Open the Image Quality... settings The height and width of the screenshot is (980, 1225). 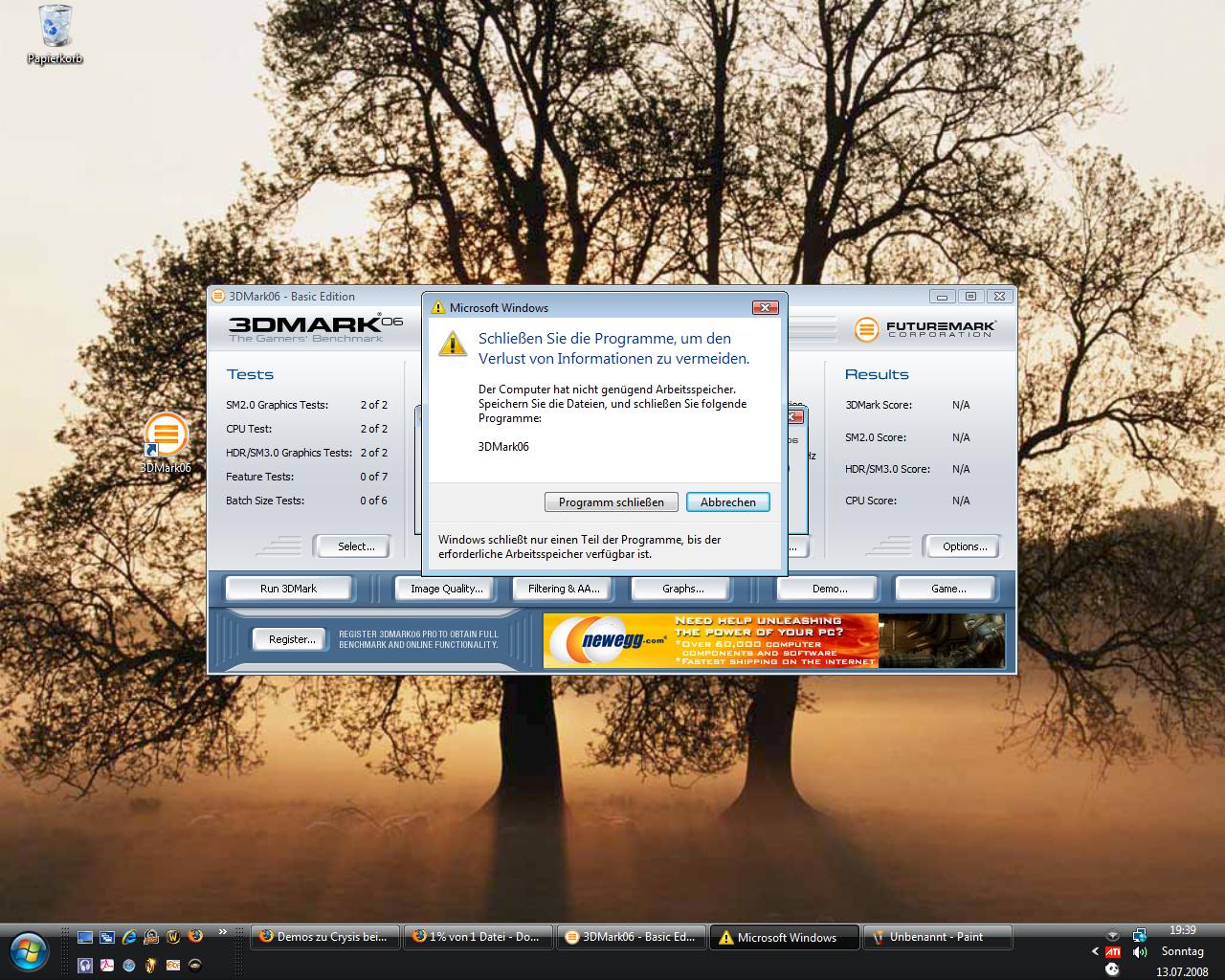coord(446,589)
